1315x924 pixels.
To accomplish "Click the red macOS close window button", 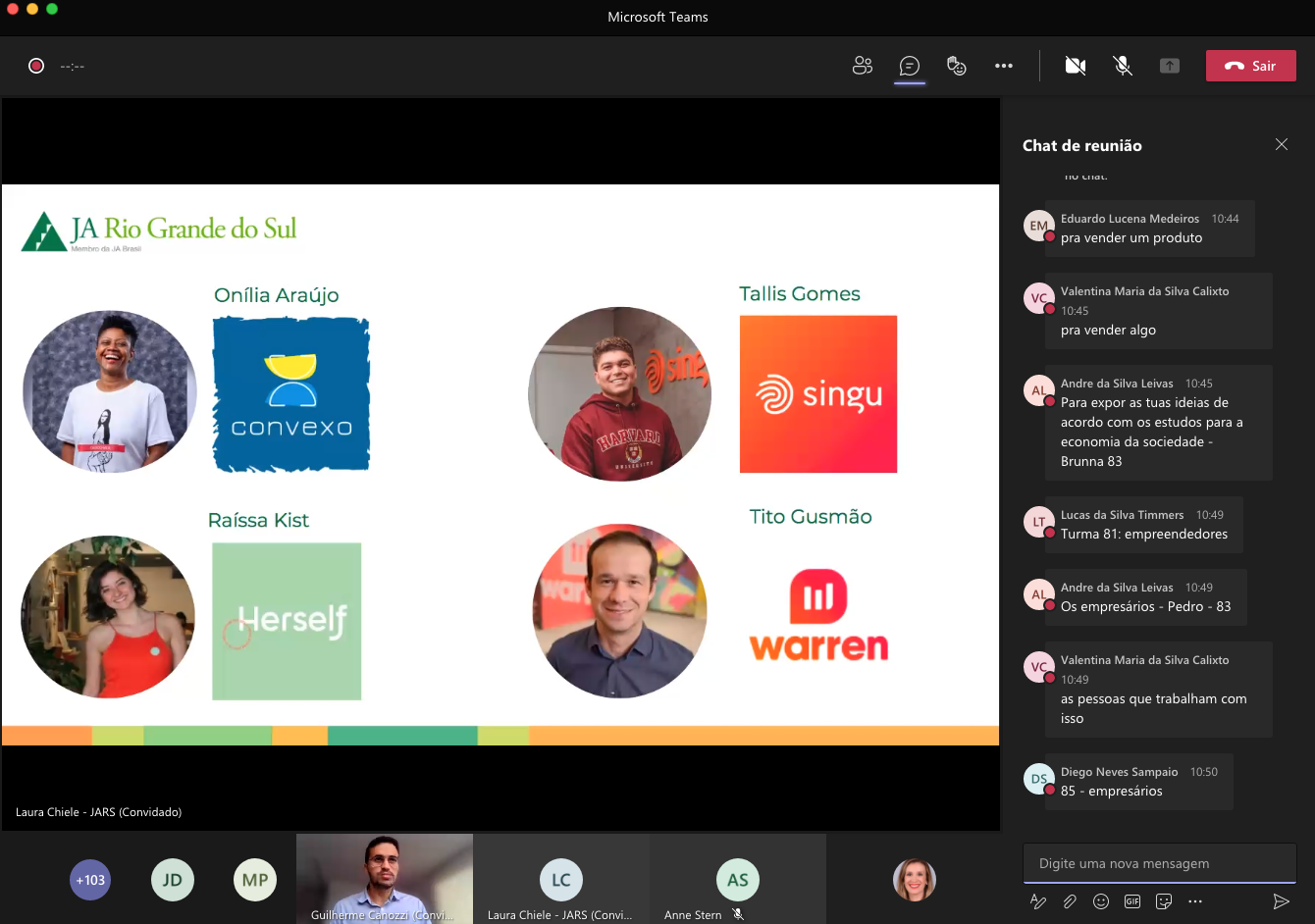I will point(13,9).
